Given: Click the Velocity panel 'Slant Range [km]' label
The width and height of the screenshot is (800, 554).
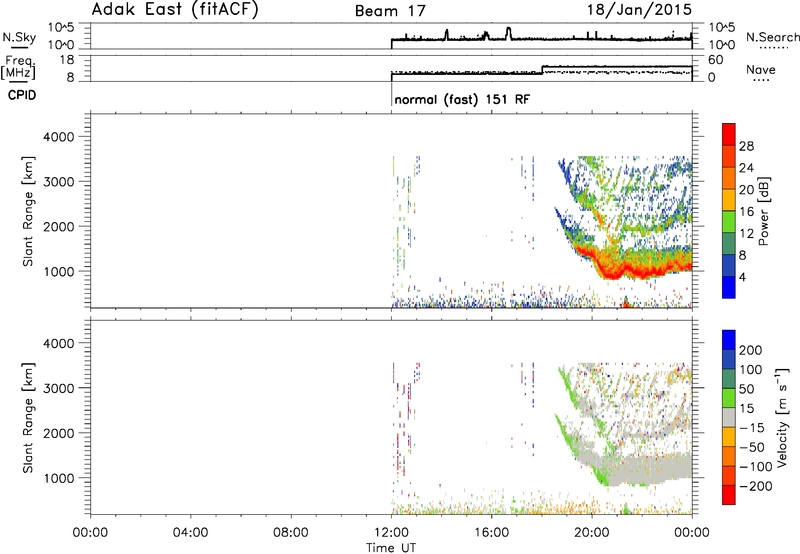Looking at the screenshot, I should (x=28, y=417).
